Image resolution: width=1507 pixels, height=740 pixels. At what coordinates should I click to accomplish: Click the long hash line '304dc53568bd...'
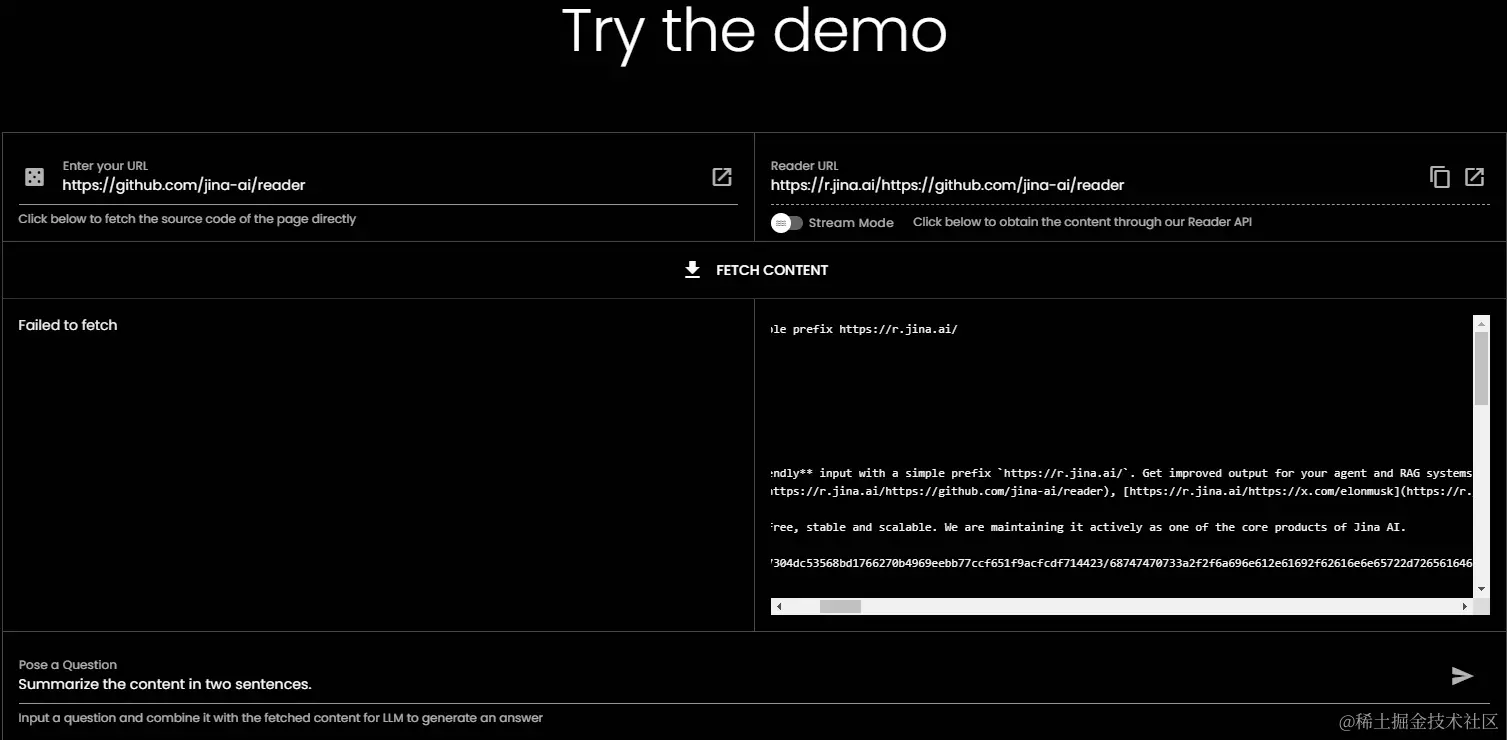click(1121, 563)
